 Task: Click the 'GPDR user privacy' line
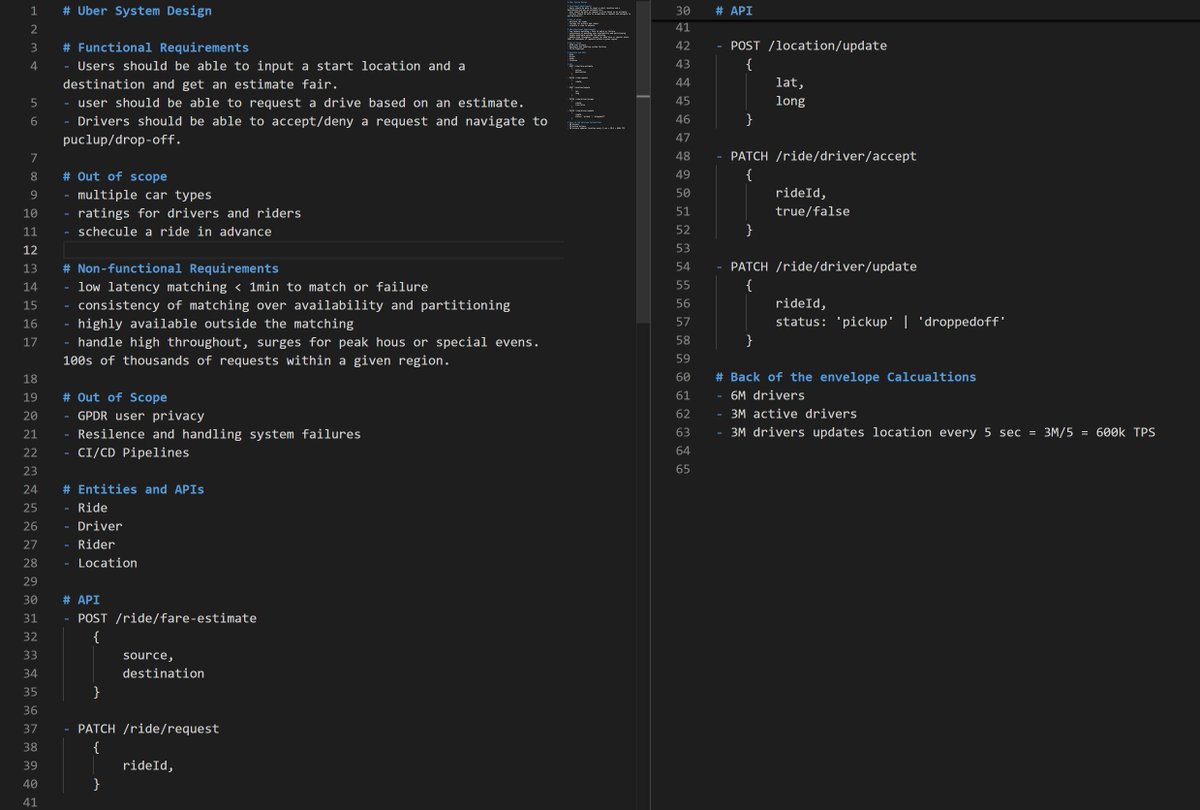click(133, 415)
